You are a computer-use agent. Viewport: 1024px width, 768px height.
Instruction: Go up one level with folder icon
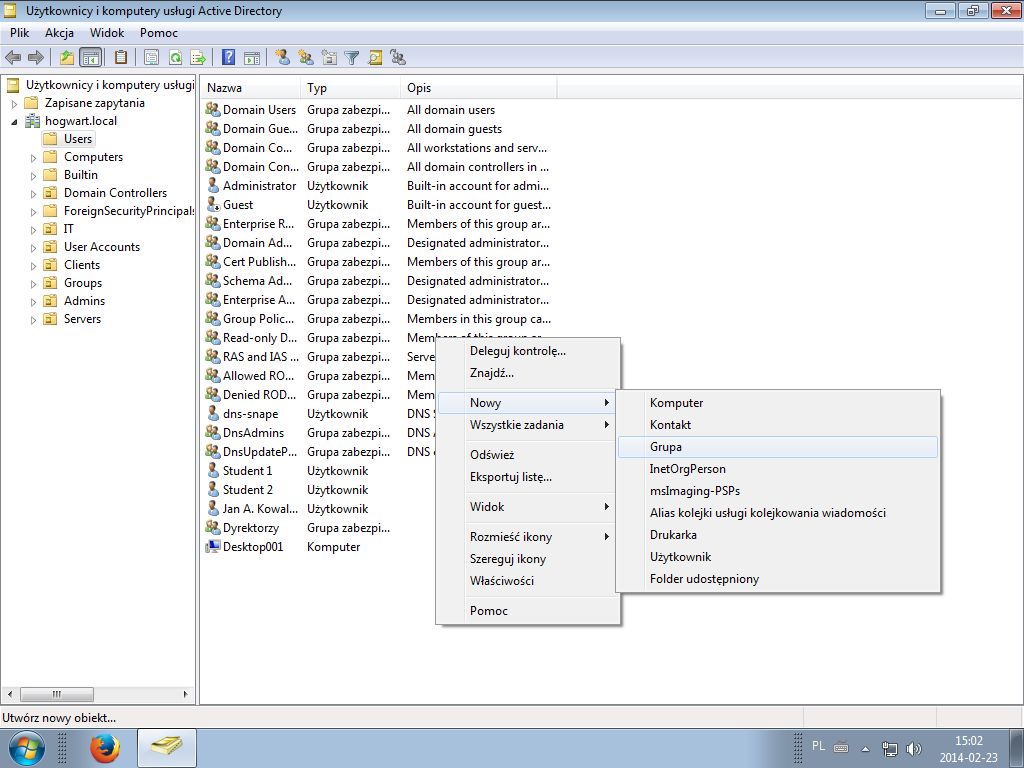pos(67,57)
